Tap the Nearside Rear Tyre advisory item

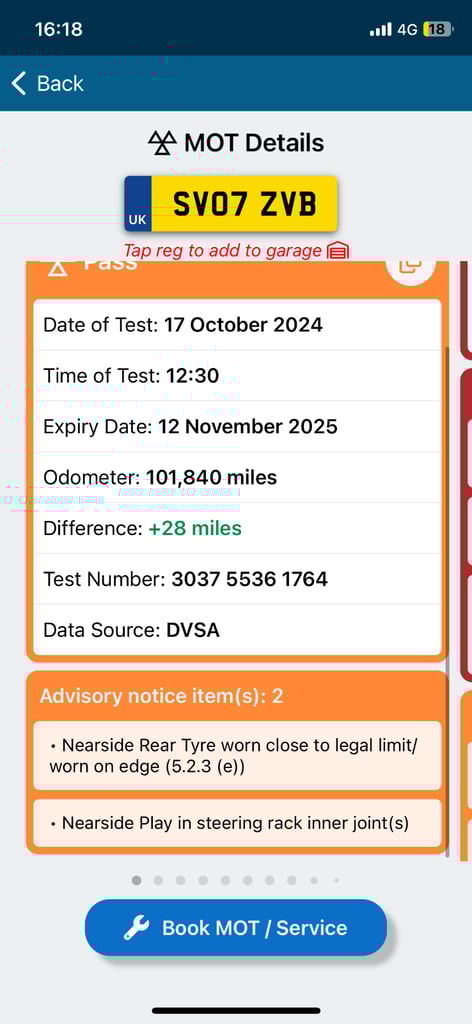[237, 756]
